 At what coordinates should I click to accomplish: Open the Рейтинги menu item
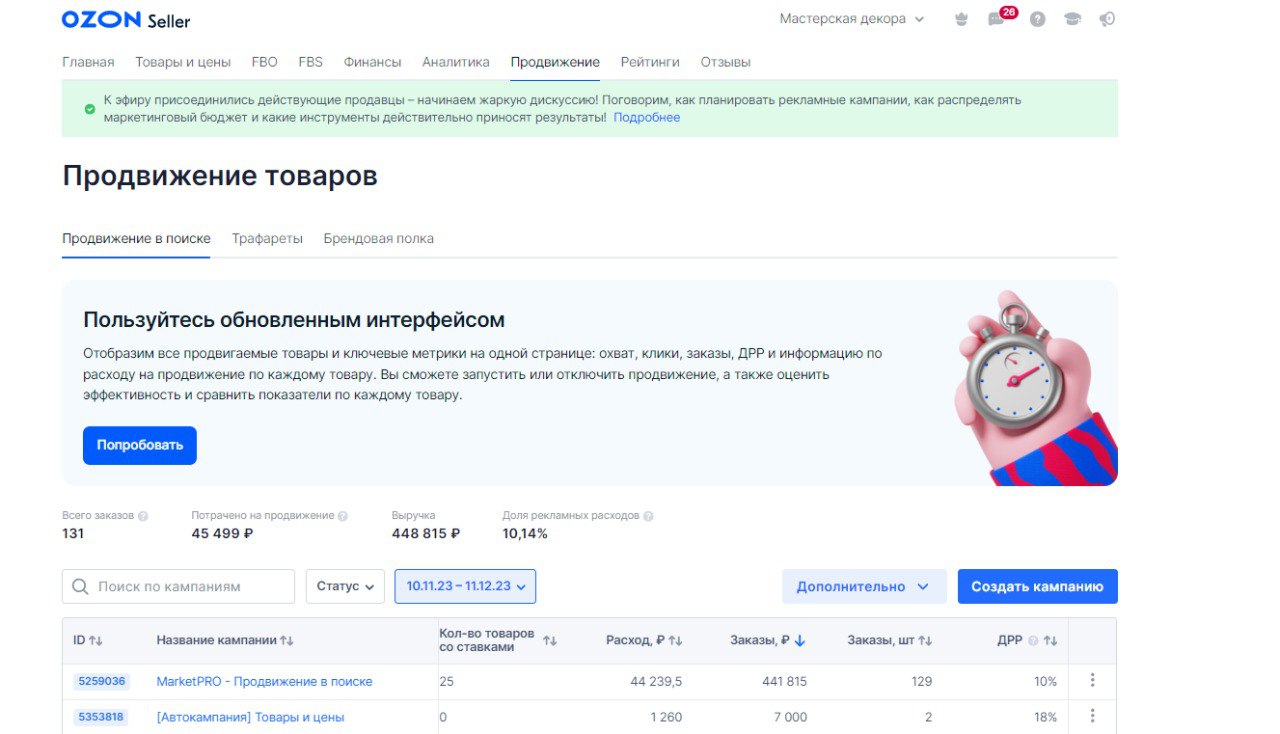[650, 62]
